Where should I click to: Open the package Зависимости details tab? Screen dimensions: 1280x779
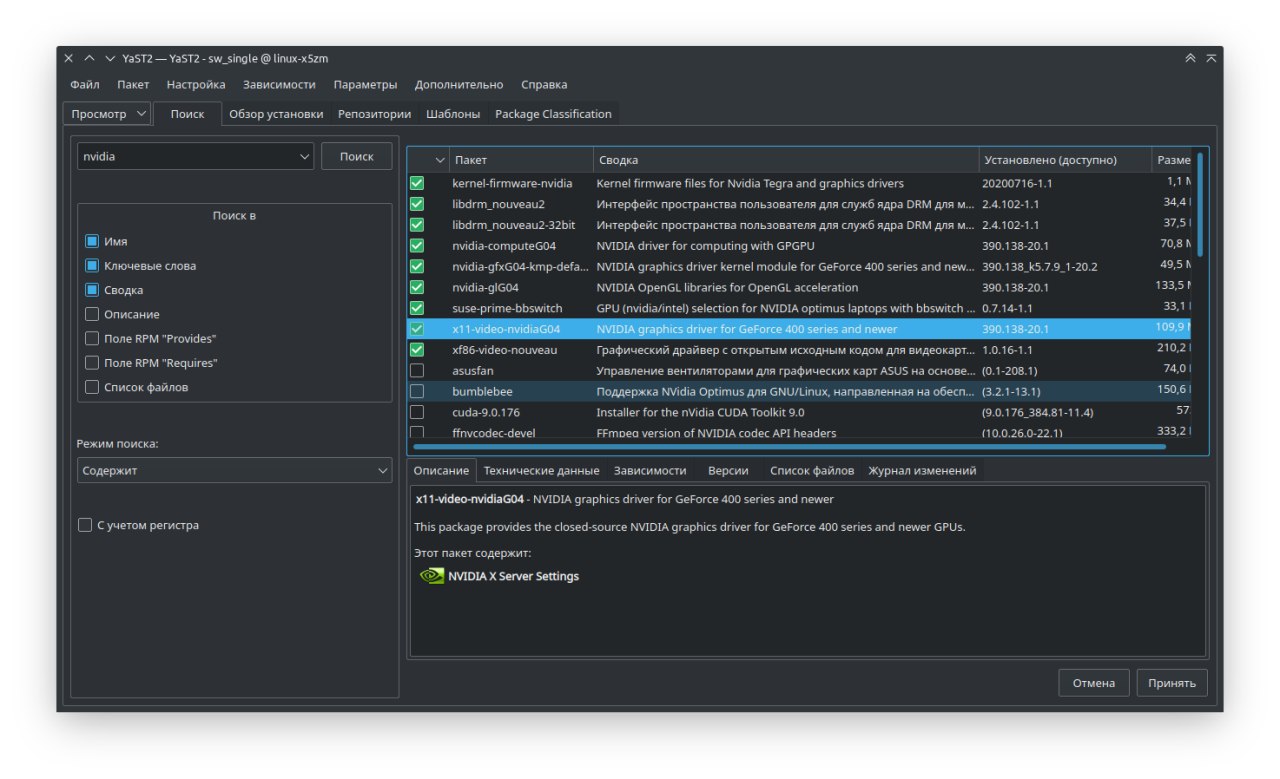pos(650,470)
